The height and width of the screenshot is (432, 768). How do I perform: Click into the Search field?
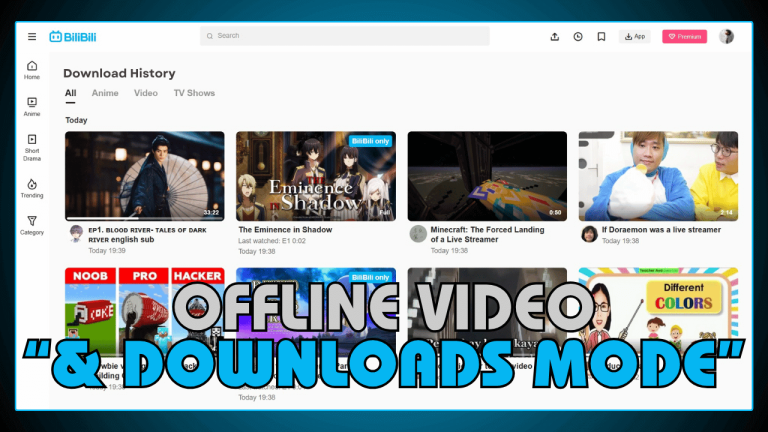tap(345, 36)
